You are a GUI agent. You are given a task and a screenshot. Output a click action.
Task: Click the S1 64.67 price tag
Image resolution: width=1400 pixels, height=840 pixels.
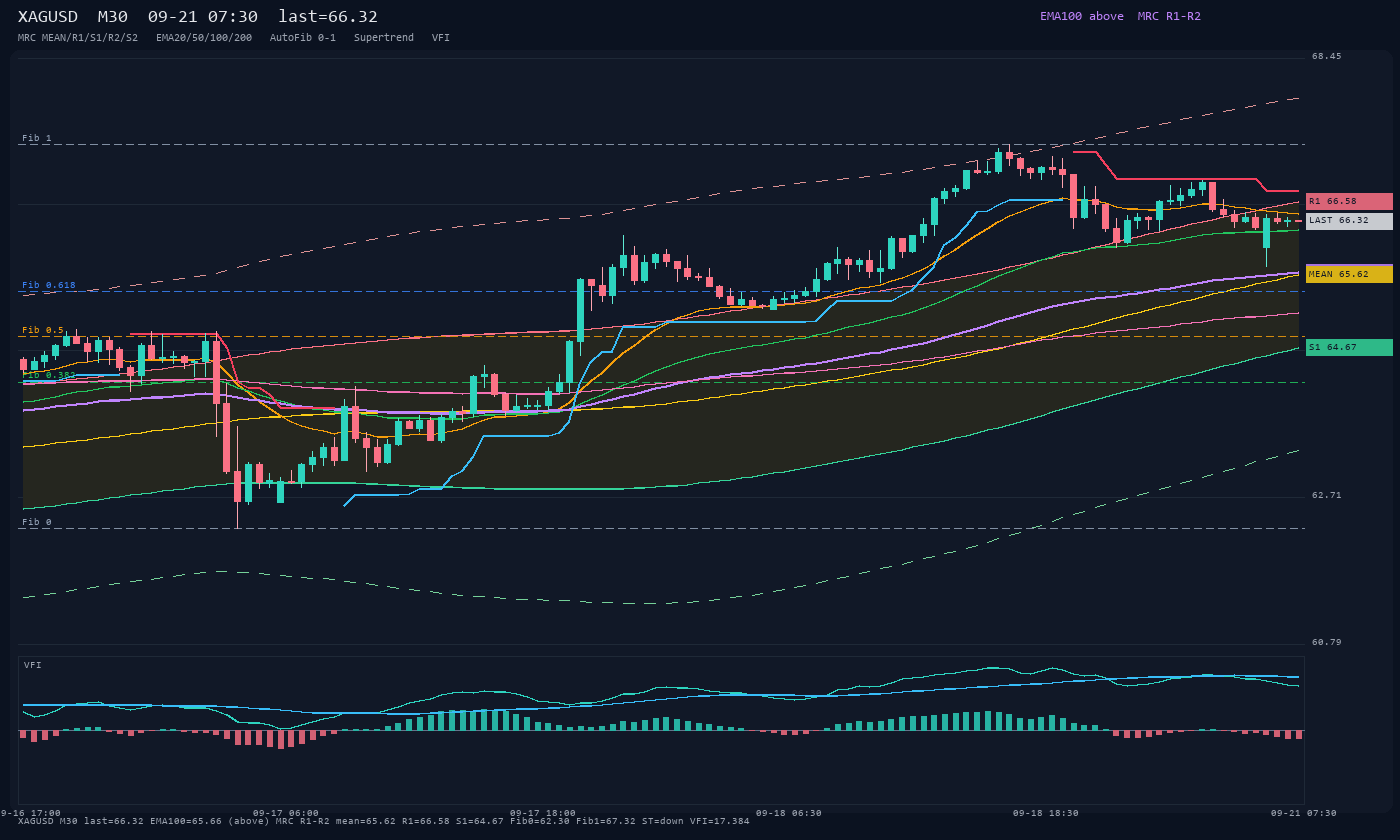click(1349, 347)
